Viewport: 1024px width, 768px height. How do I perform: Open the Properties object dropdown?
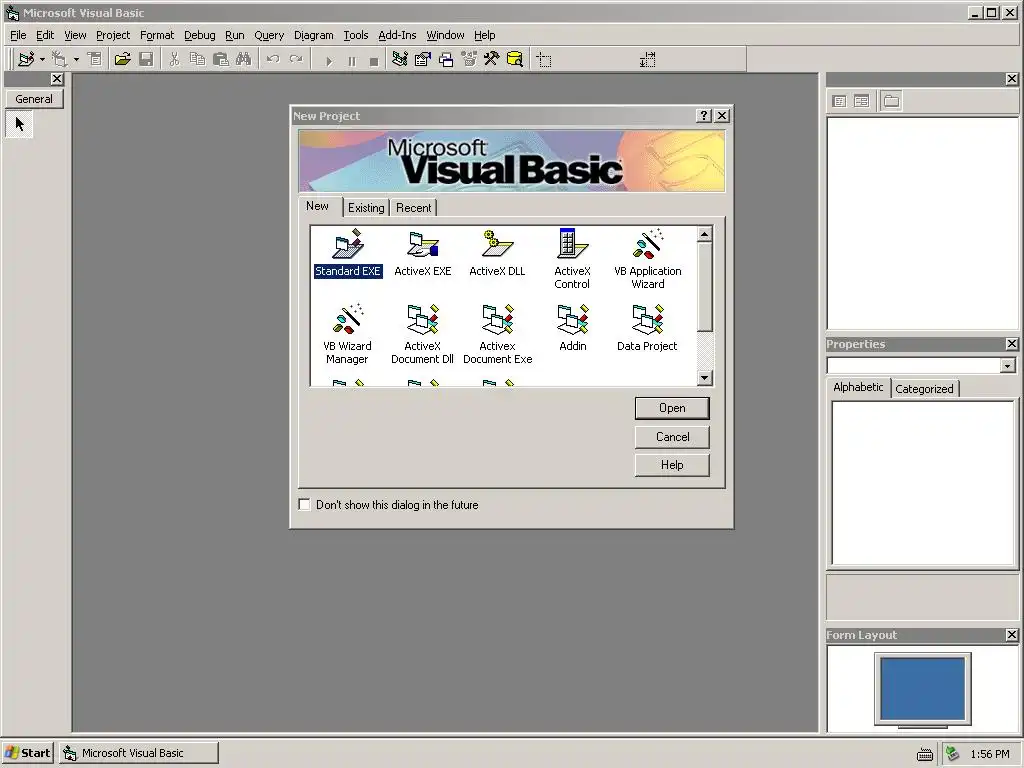1007,366
